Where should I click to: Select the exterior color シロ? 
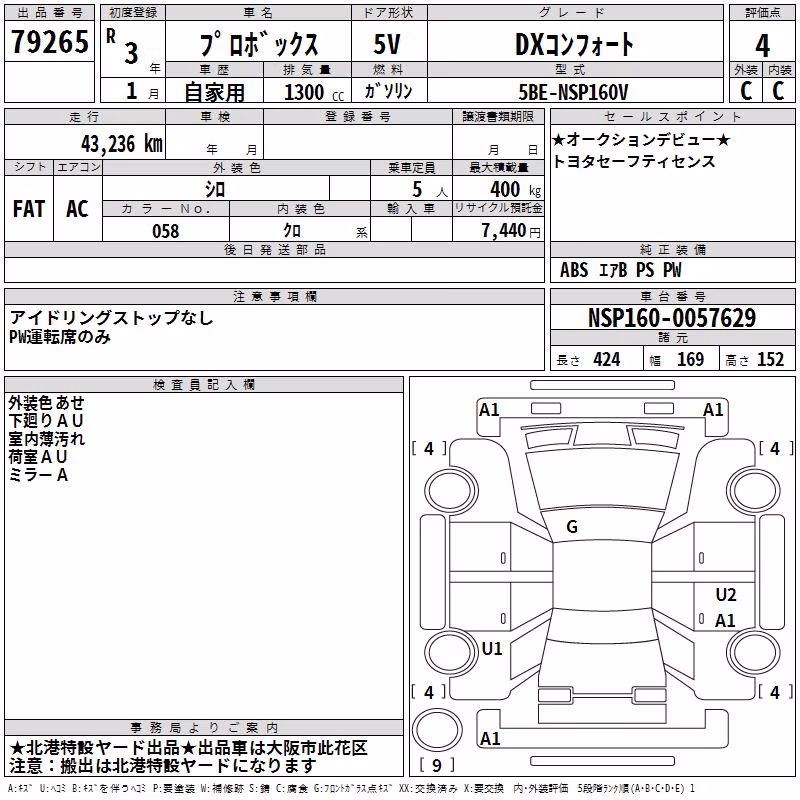point(215,190)
